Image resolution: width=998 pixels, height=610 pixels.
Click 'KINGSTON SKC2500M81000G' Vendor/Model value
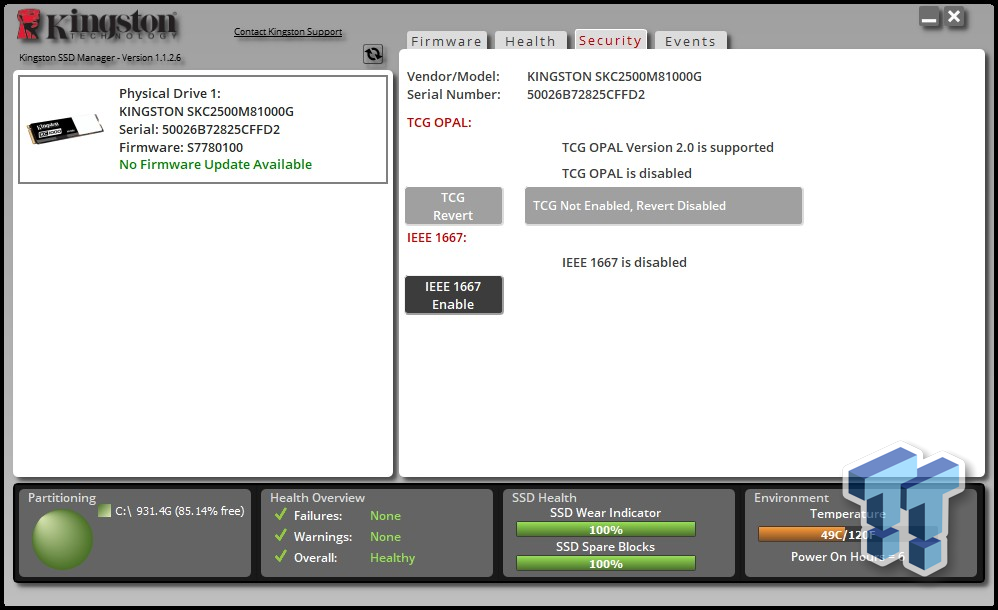coord(614,76)
